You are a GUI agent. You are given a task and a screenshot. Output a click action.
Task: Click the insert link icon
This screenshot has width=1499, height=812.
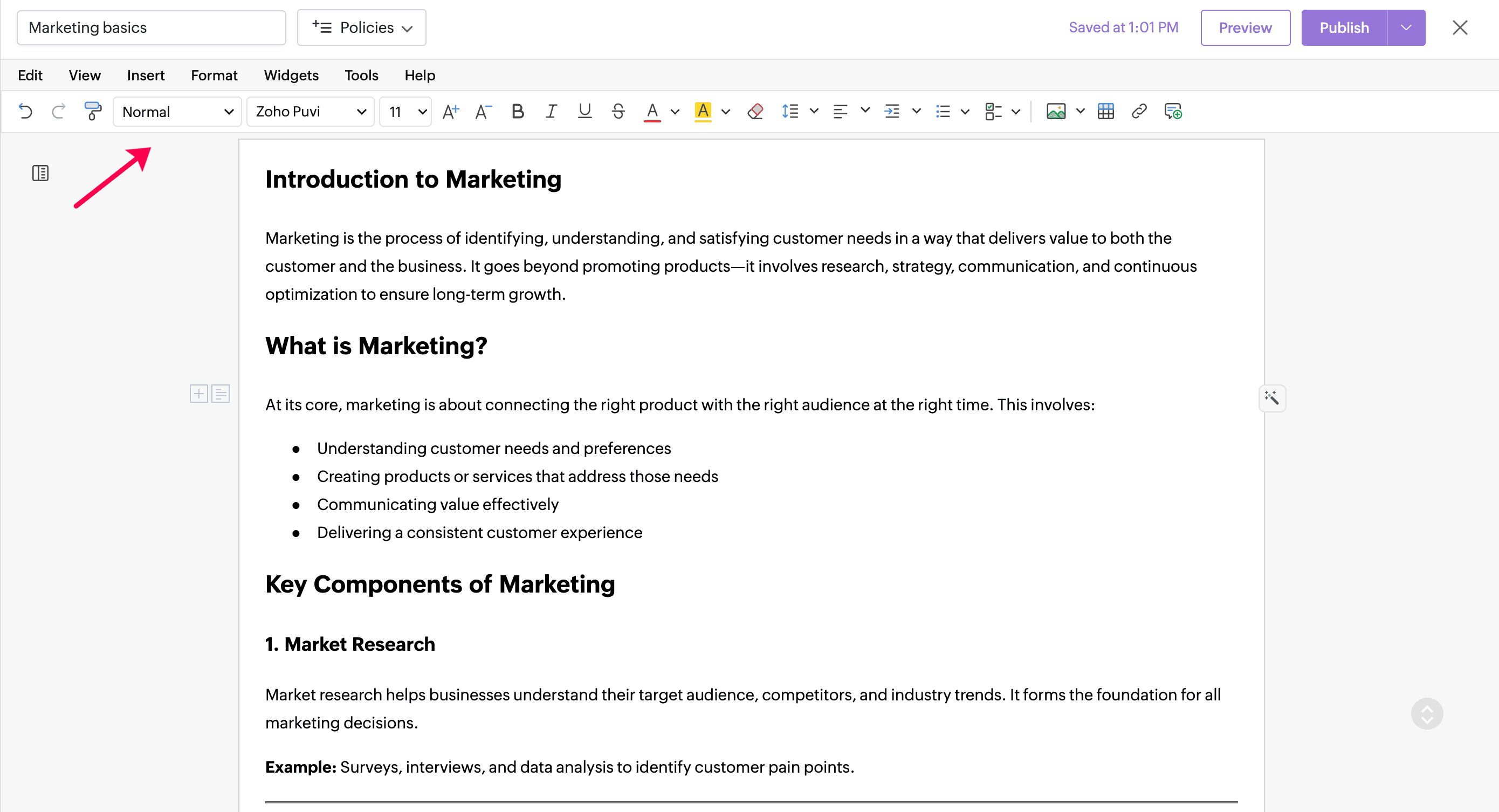[1139, 111]
